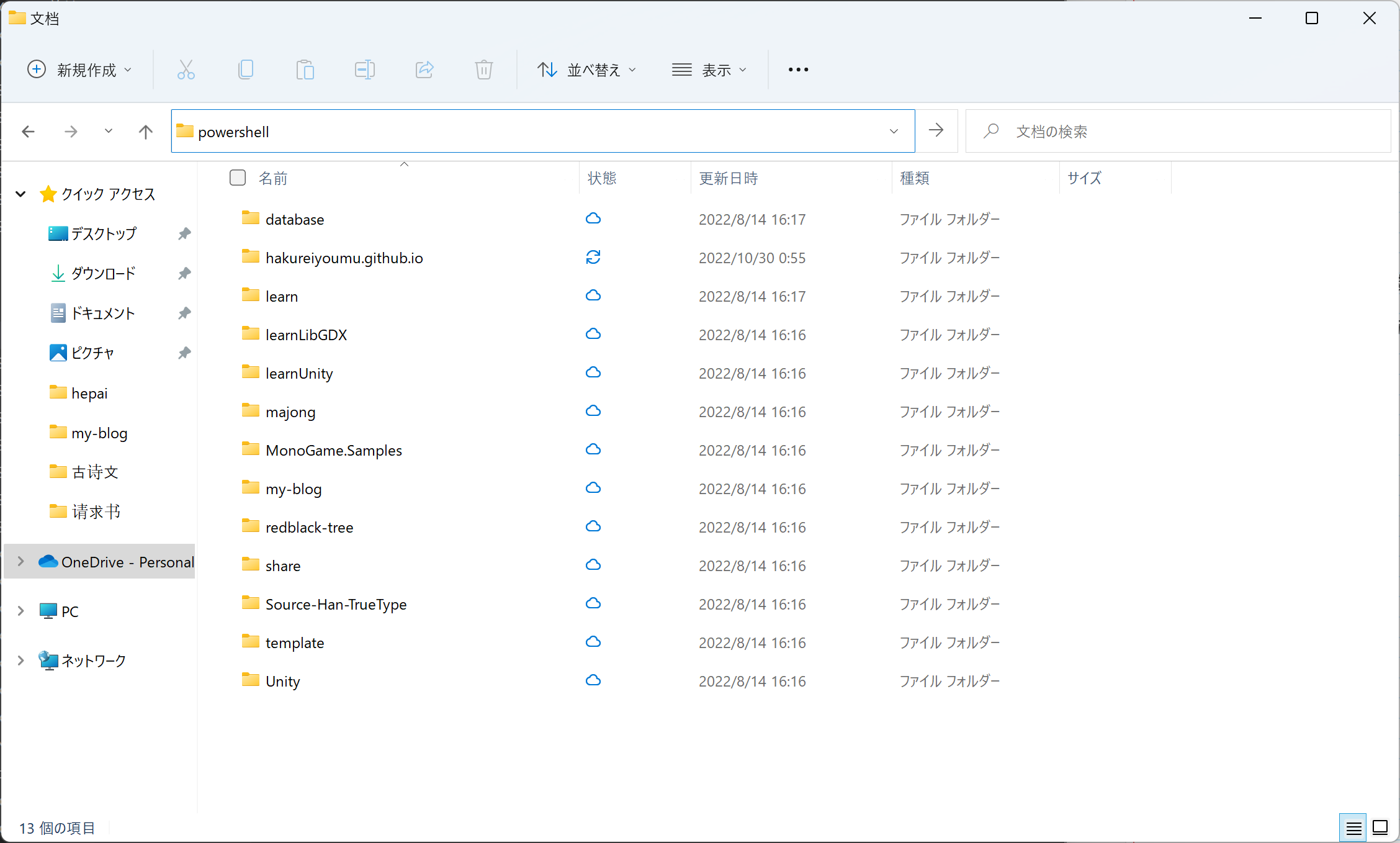The image size is (1400, 843).
Task: Click the Cut scissors icon in toolbar
Action: click(x=186, y=70)
